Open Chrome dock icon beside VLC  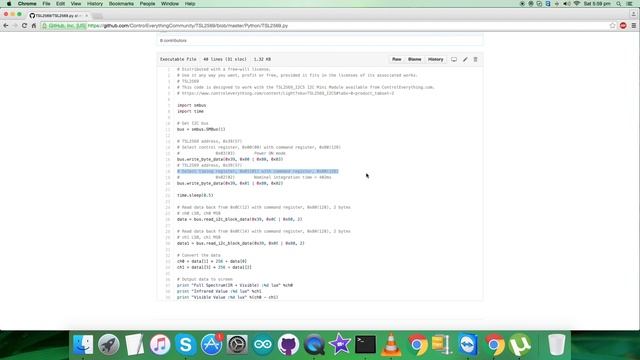pos(417,344)
